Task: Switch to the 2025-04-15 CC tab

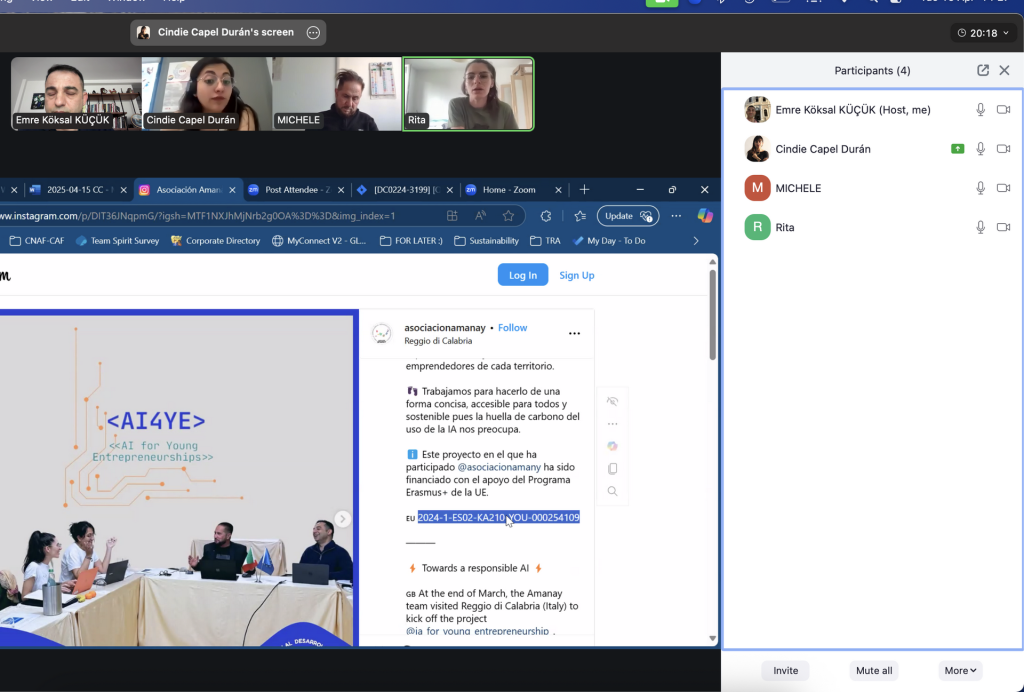Action: (78, 190)
